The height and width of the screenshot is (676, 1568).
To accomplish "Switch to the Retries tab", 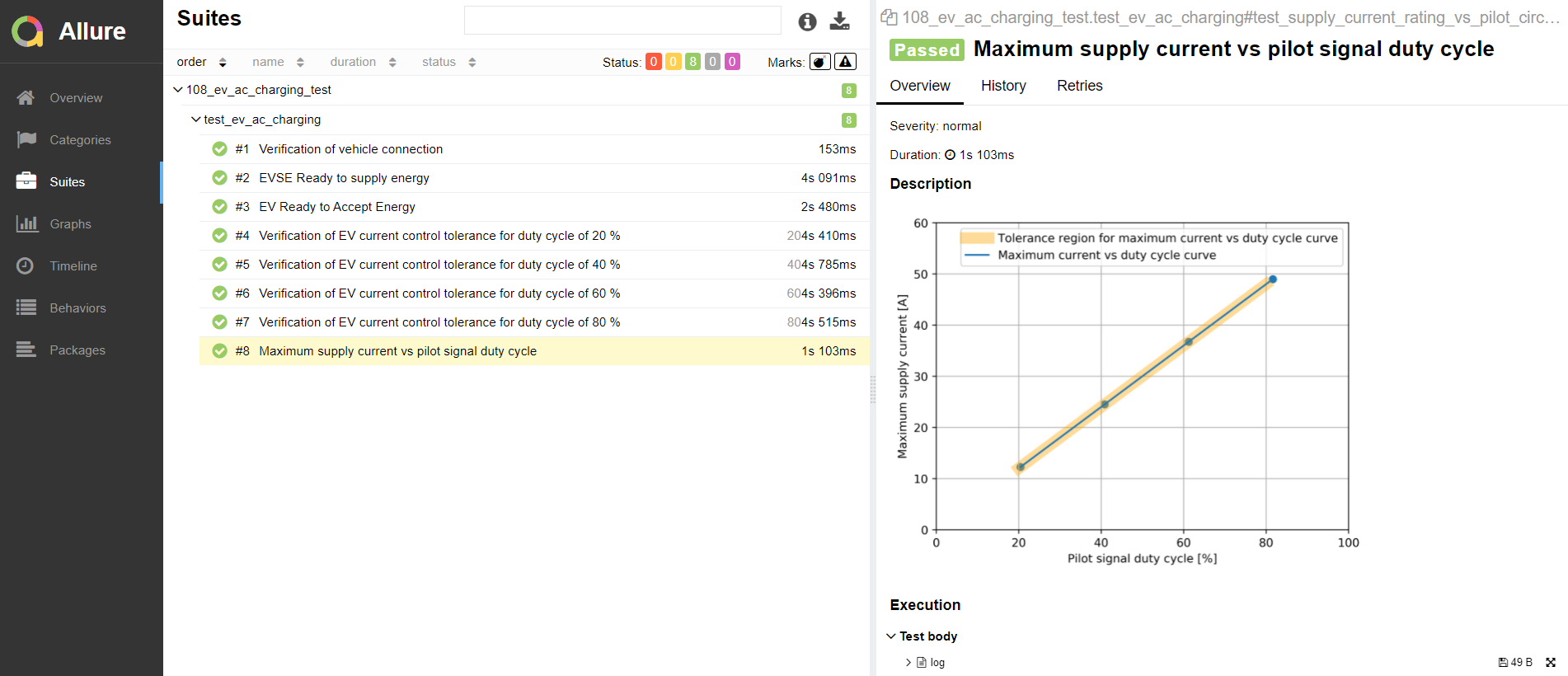I will (x=1079, y=86).
